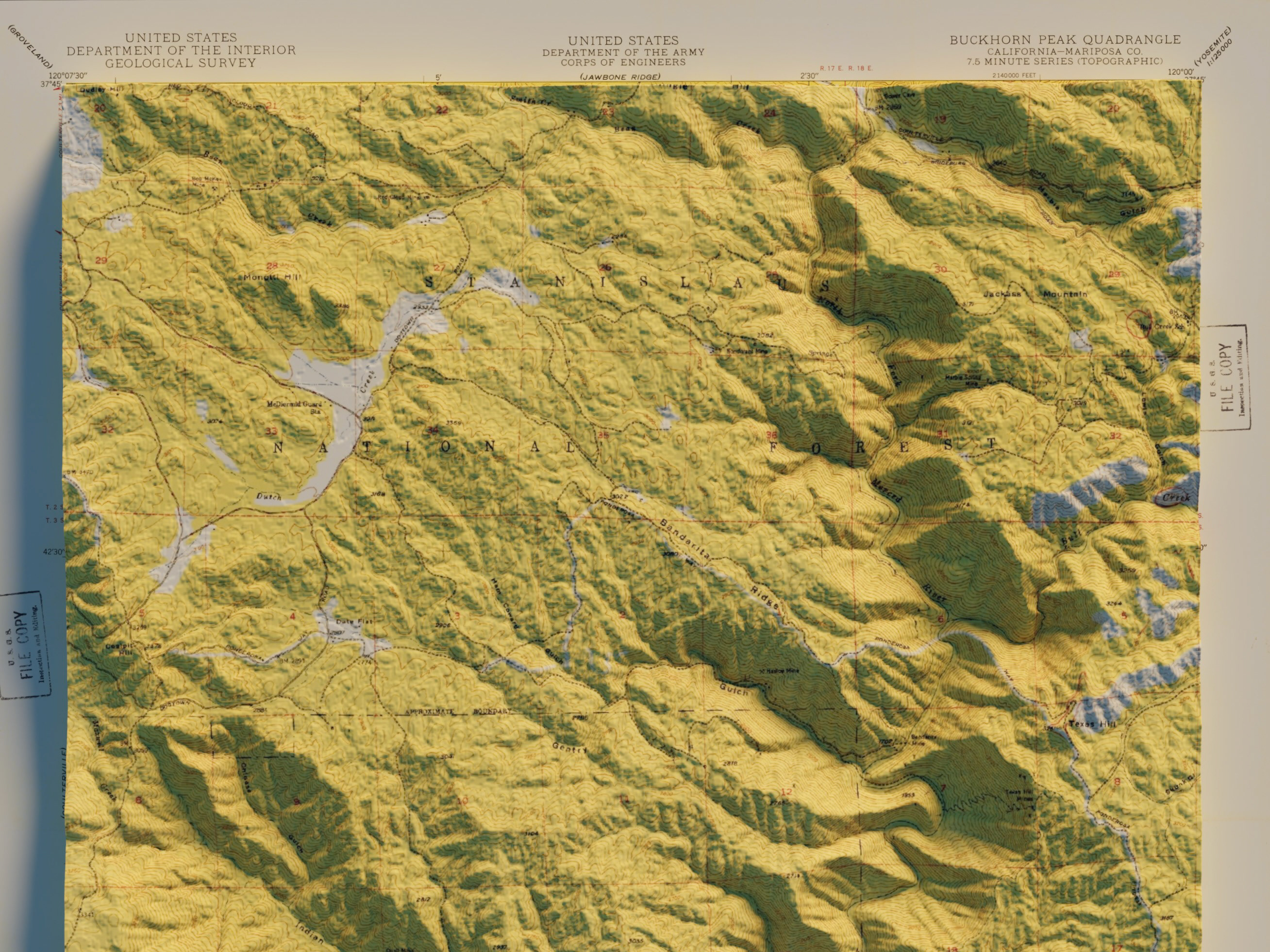This screenshot has width=1270, height=952.
Task: Click the Bull Creek School circled marker
Action: pos(1140,323)
